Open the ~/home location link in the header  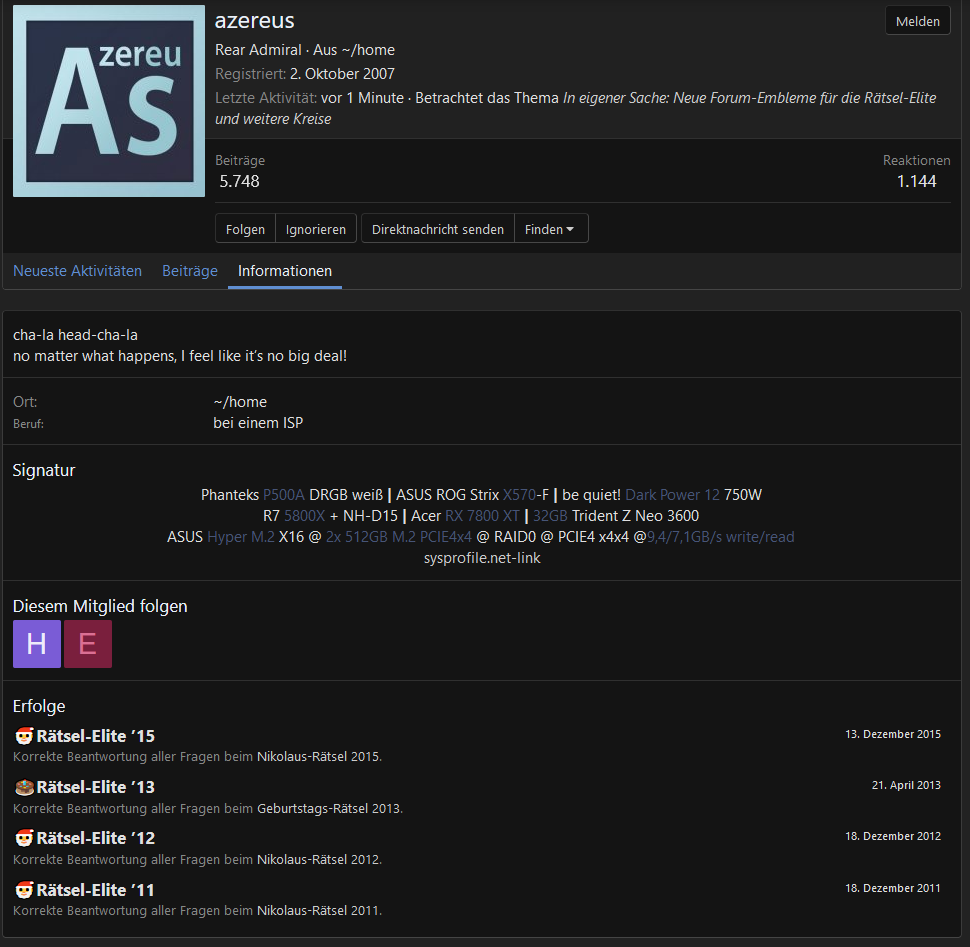click(368, 49)
